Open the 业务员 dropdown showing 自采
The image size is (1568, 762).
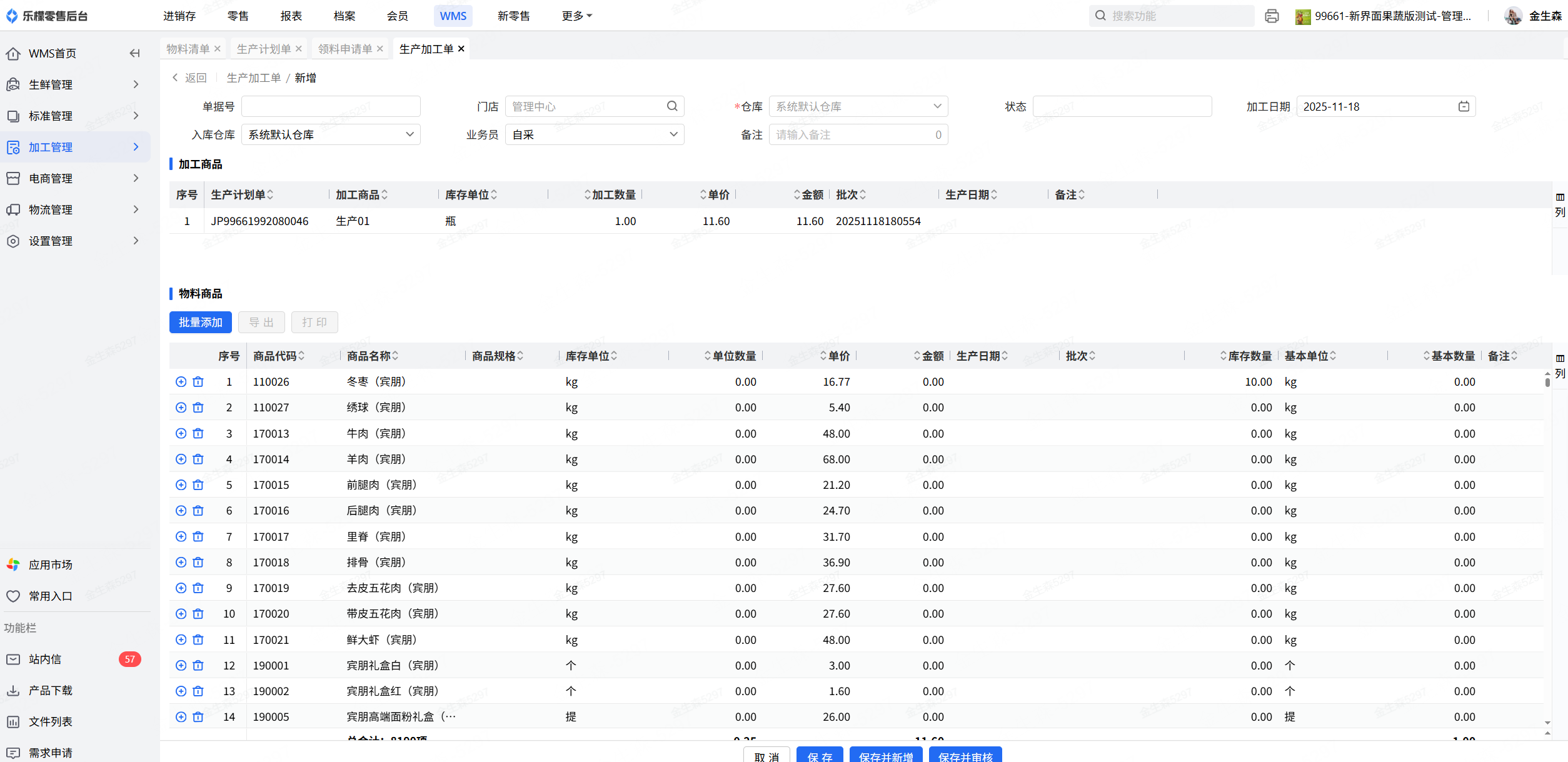point(594,134)
